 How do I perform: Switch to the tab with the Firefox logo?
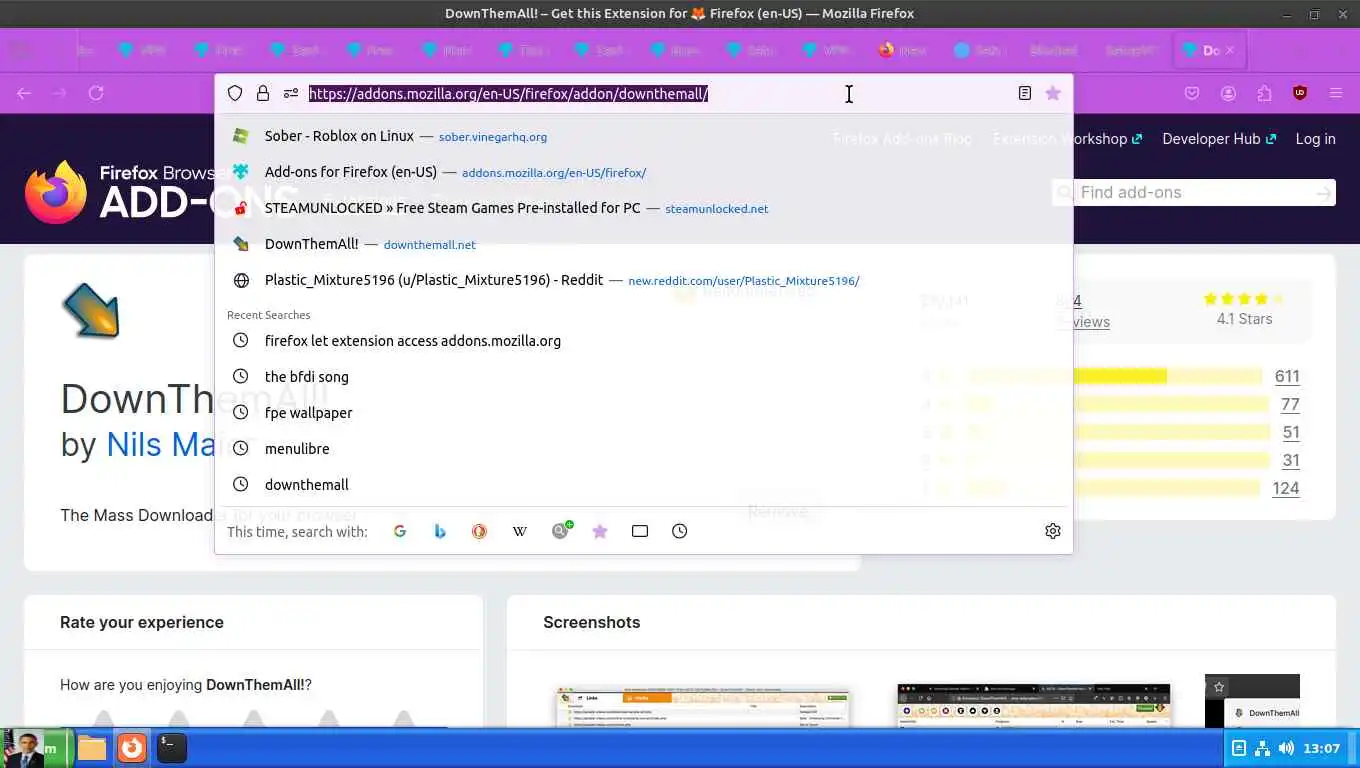coord(902,50)
